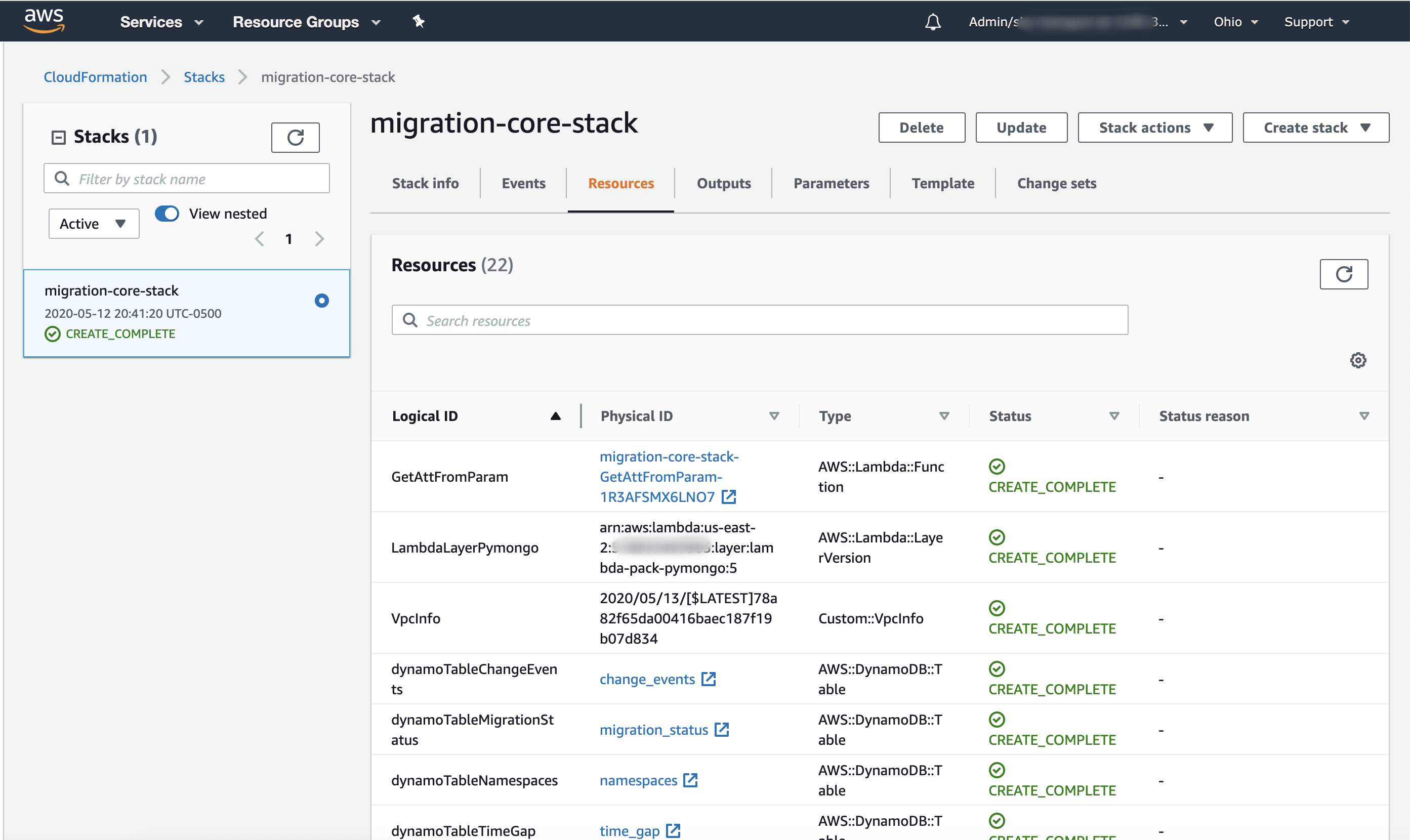Open the namespaces table link
1410x840 pixels.
pos(638,780)
